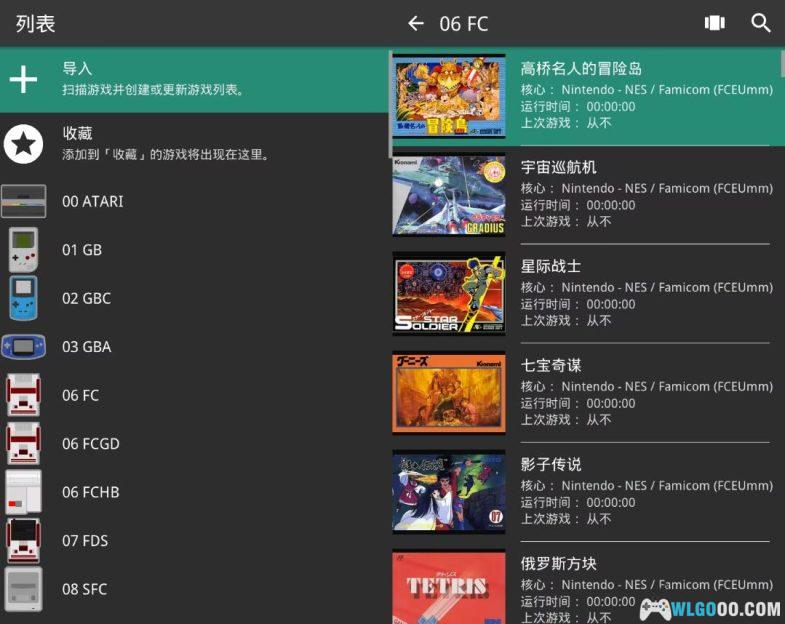Select the Game Boy Advance icon
785x624 pixels.
pos(24,347)
